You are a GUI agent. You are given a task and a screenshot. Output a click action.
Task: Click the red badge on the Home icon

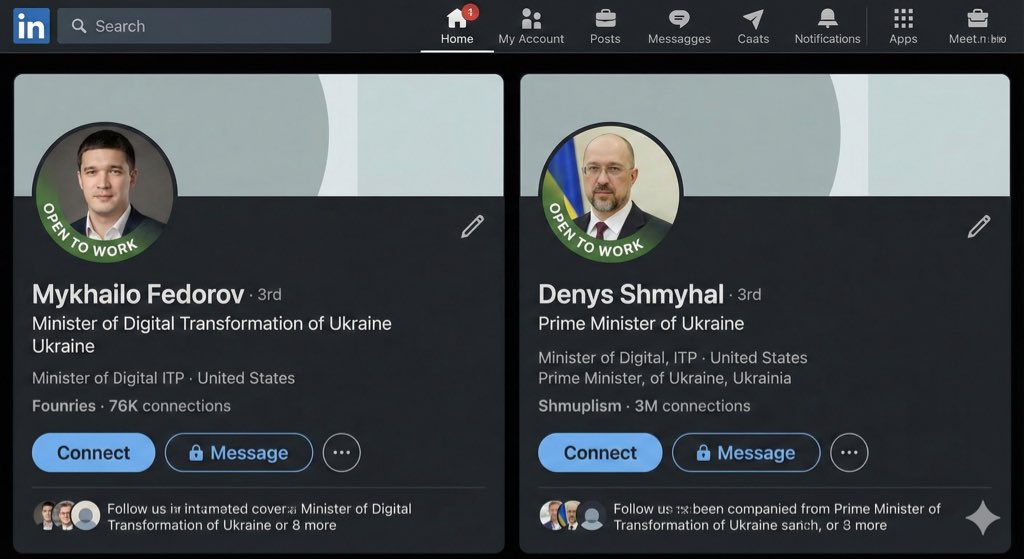coord(470,12)
